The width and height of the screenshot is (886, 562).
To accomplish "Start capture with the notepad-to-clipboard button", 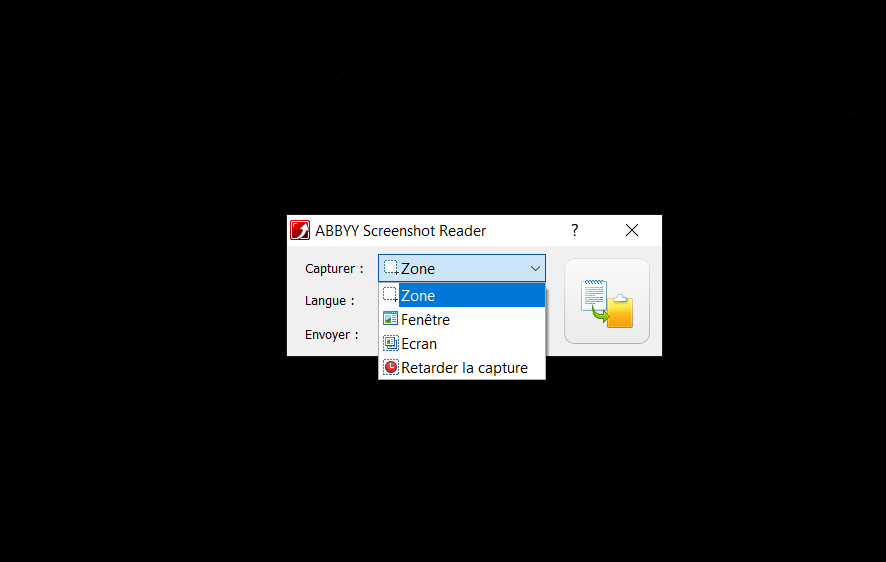I will click(607, 301).
